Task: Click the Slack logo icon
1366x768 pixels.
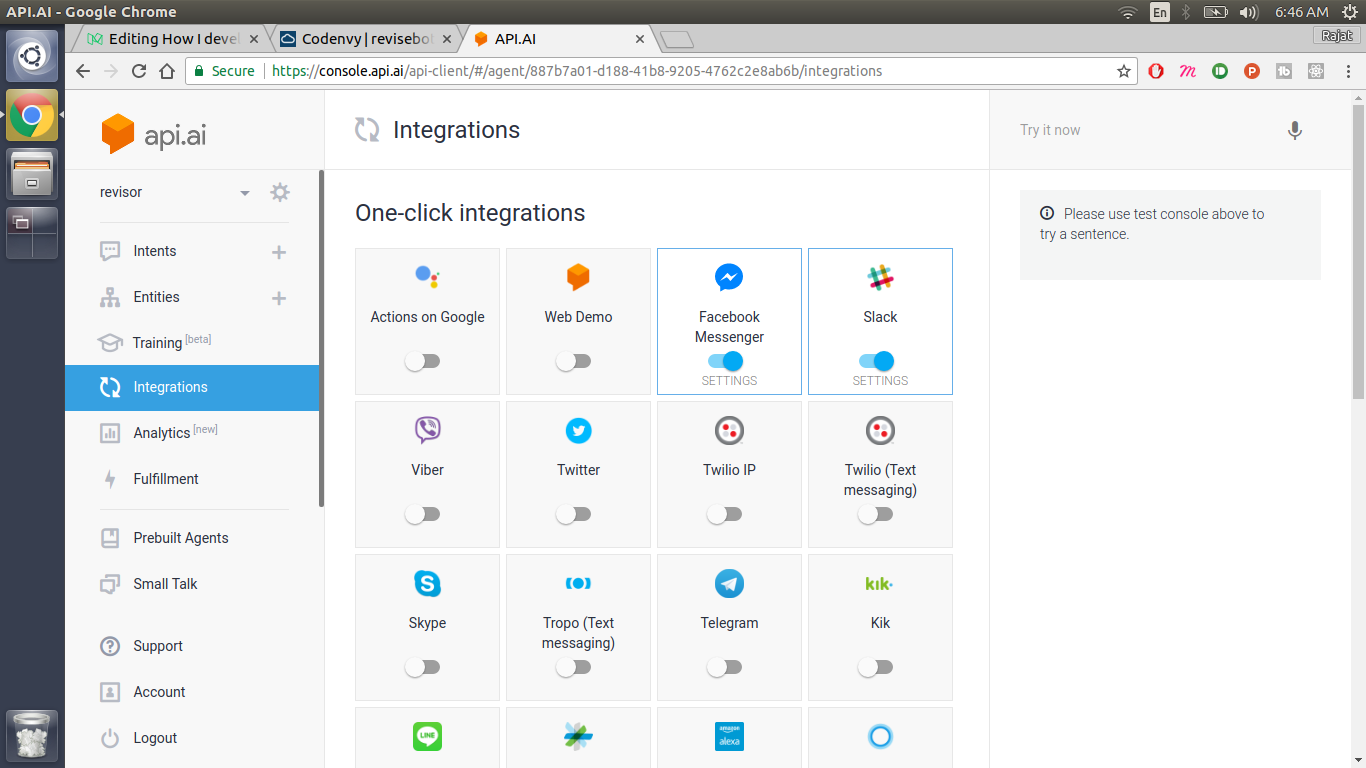Action: 880,277
